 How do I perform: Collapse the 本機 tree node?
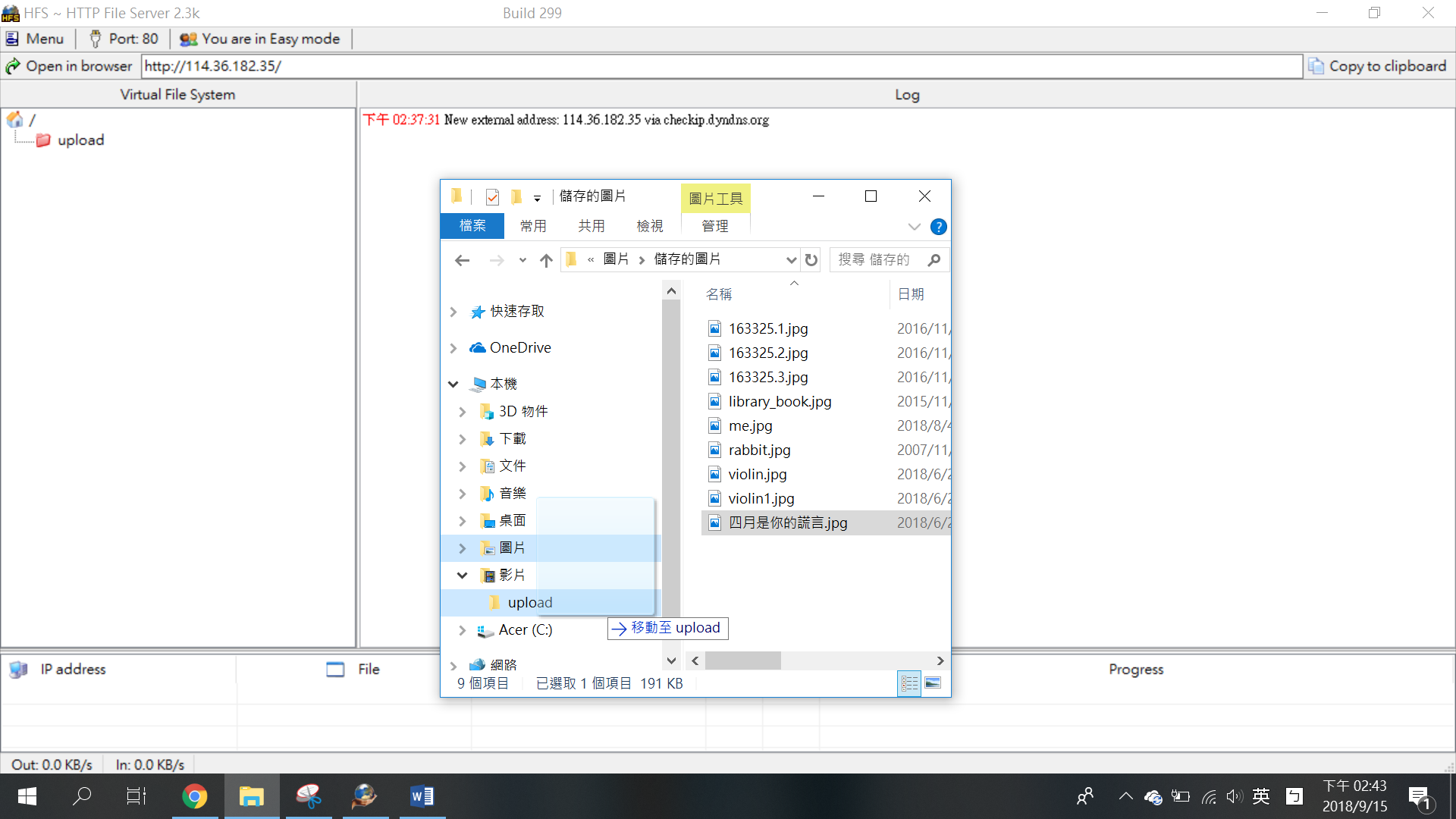453,384
